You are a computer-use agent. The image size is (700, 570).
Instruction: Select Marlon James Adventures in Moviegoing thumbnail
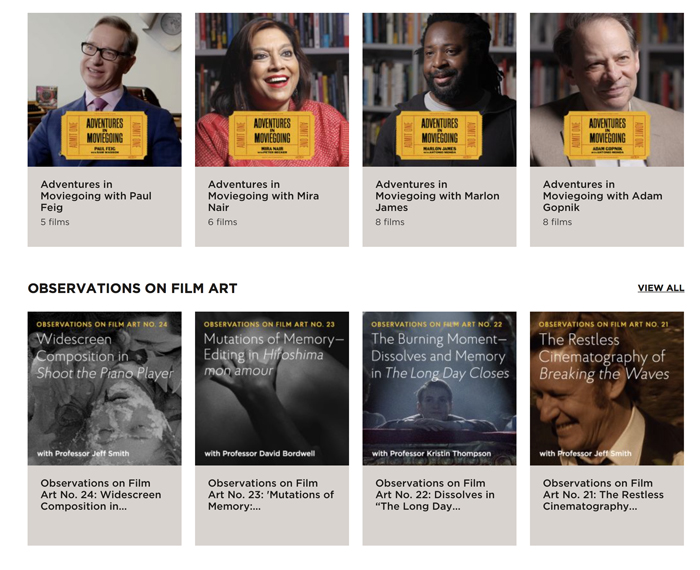[439, 89]
